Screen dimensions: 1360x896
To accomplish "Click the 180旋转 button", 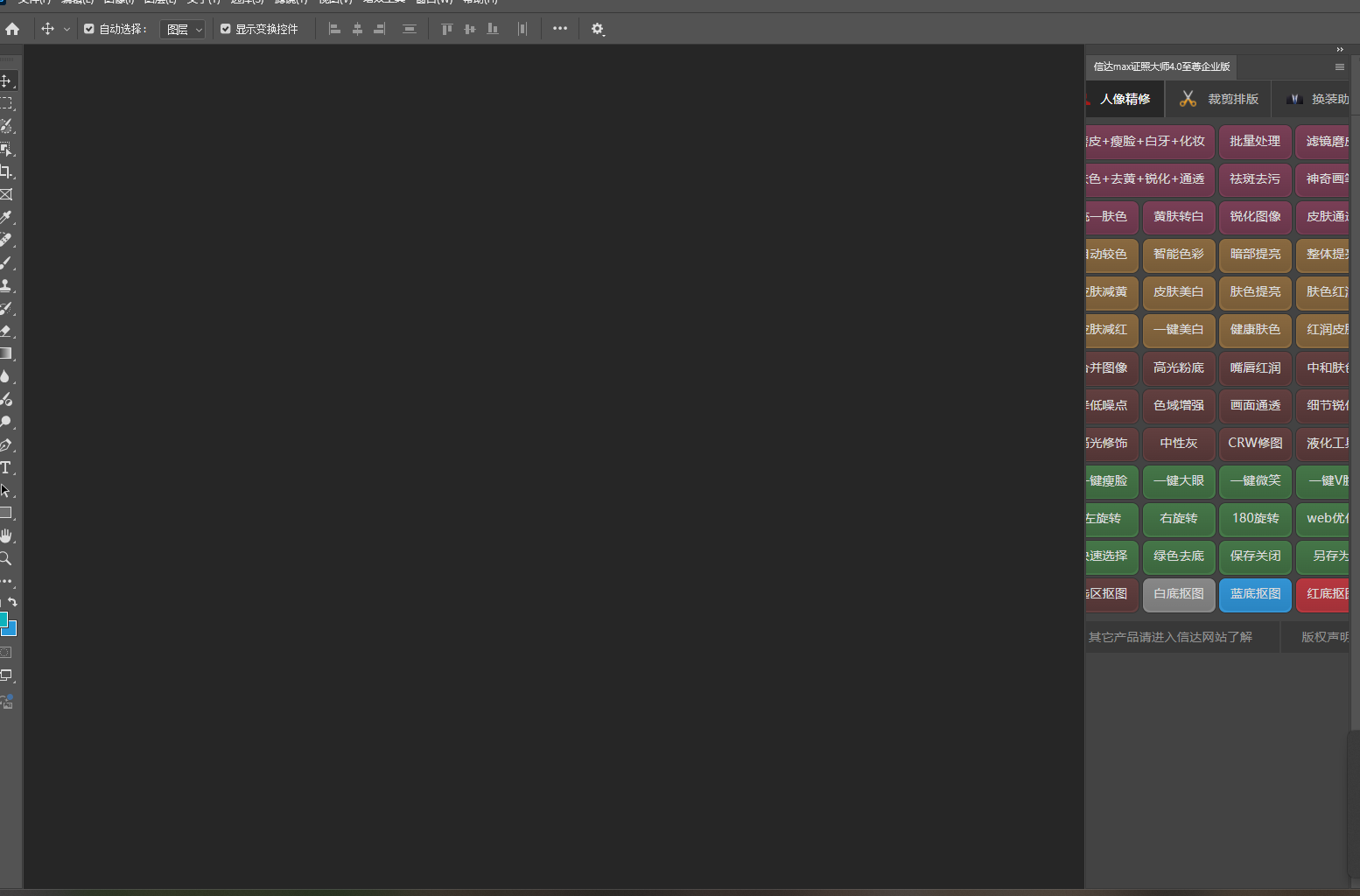I will (x=1255, y=518).
